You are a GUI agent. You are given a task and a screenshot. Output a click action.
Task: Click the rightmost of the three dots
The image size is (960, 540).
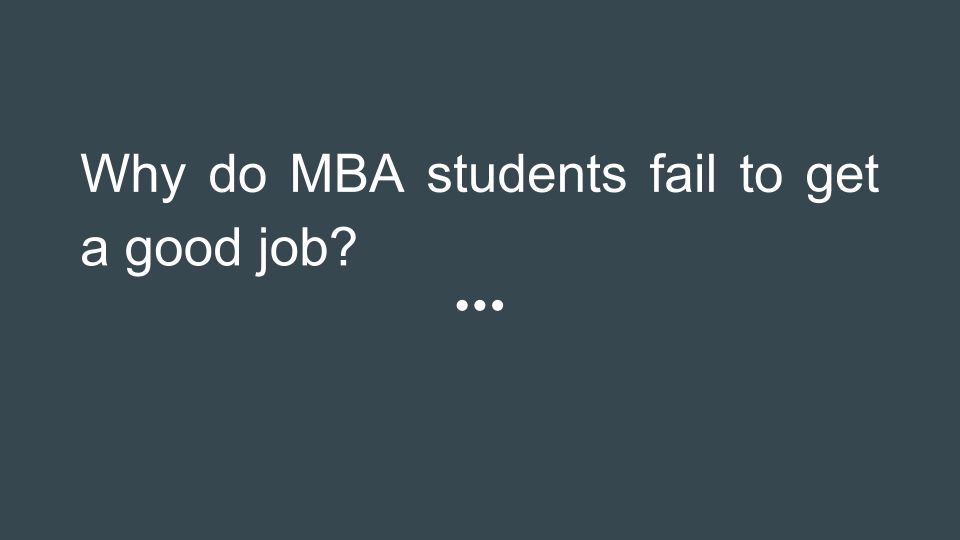point(495,303)
